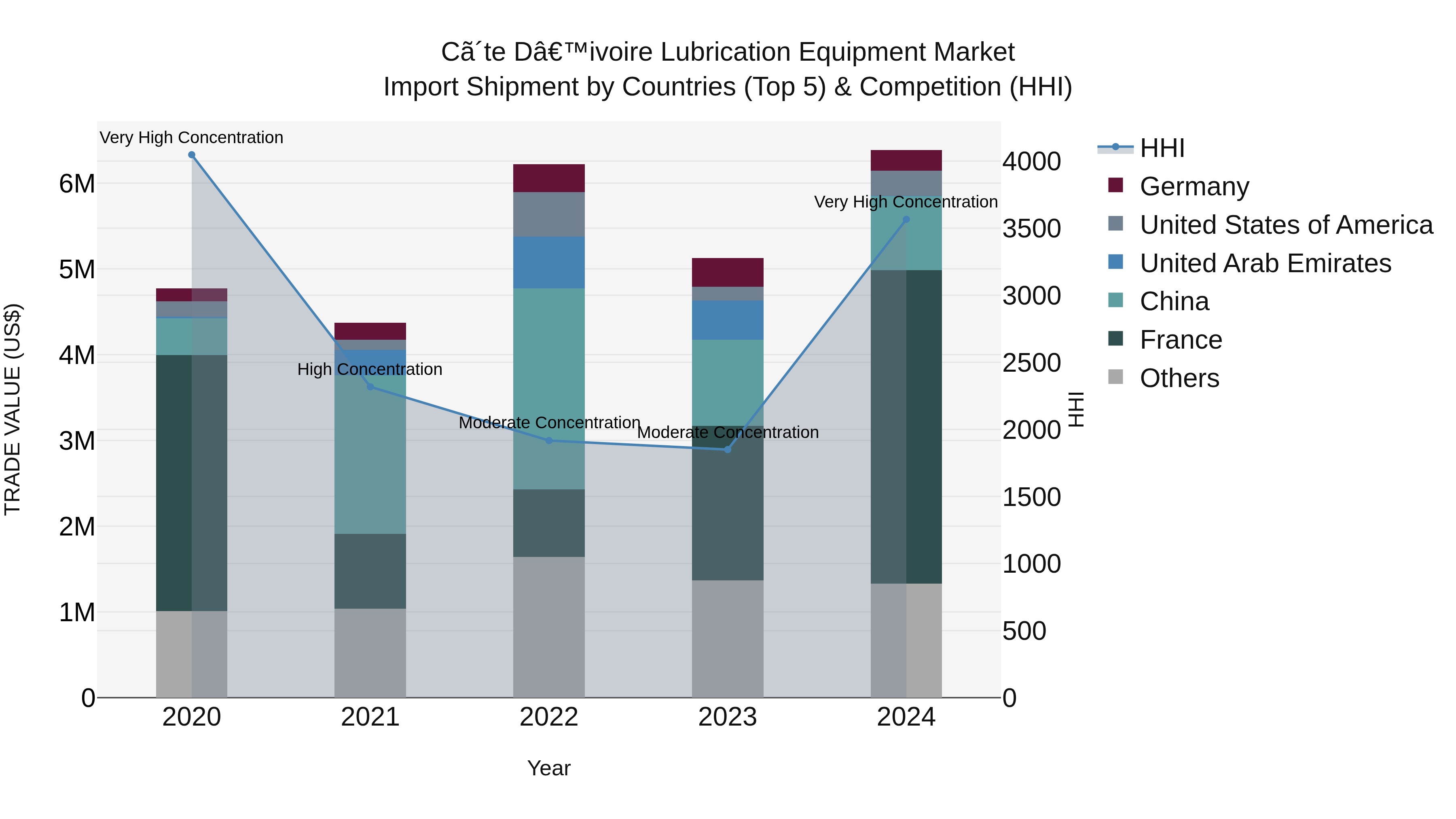The image size is (1456, 819).
Task: Click the vertical 'HHI' right axis title
Action: pos(1077,409)
